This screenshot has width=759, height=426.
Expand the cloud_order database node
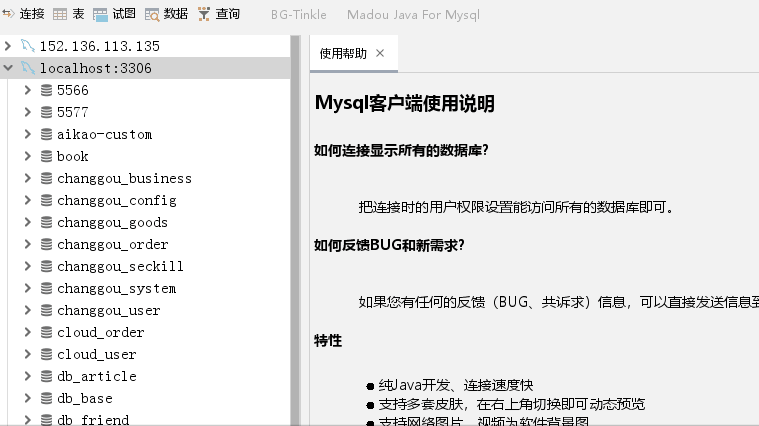[x=28, y=333]
